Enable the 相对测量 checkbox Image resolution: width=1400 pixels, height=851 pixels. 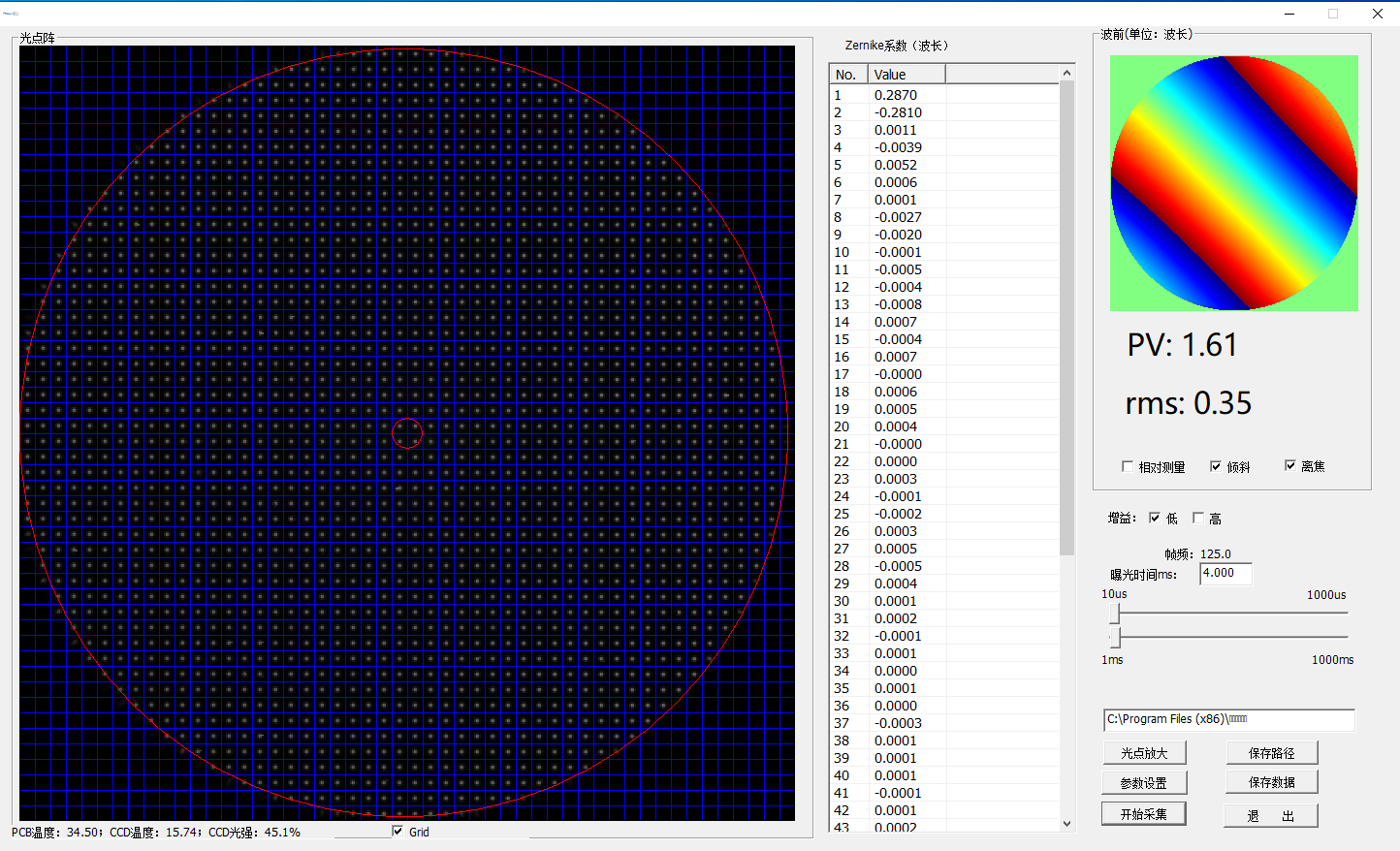pyautogui.click(x=1128, y=466)
